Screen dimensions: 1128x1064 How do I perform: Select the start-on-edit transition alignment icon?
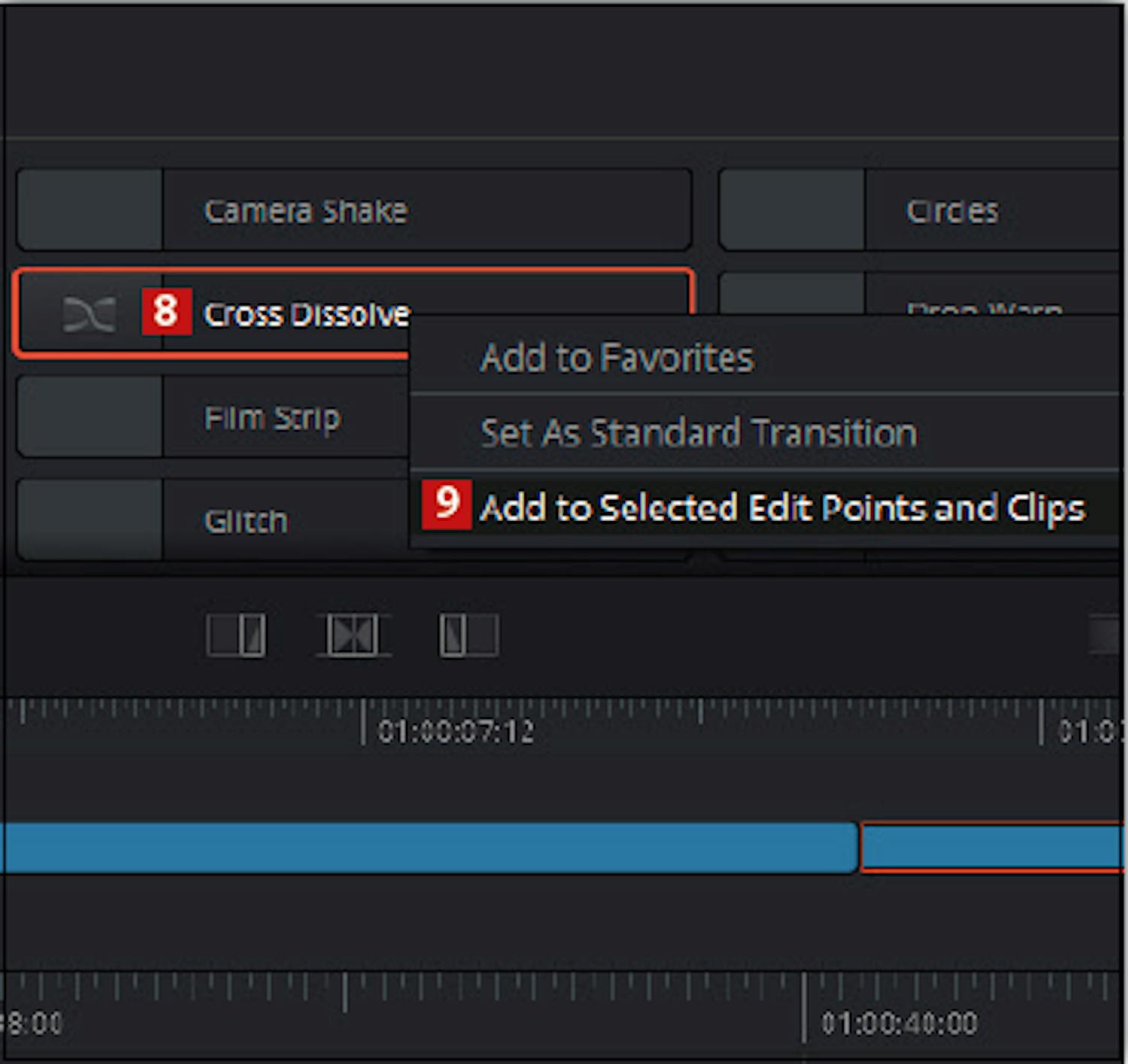point(468,635)
